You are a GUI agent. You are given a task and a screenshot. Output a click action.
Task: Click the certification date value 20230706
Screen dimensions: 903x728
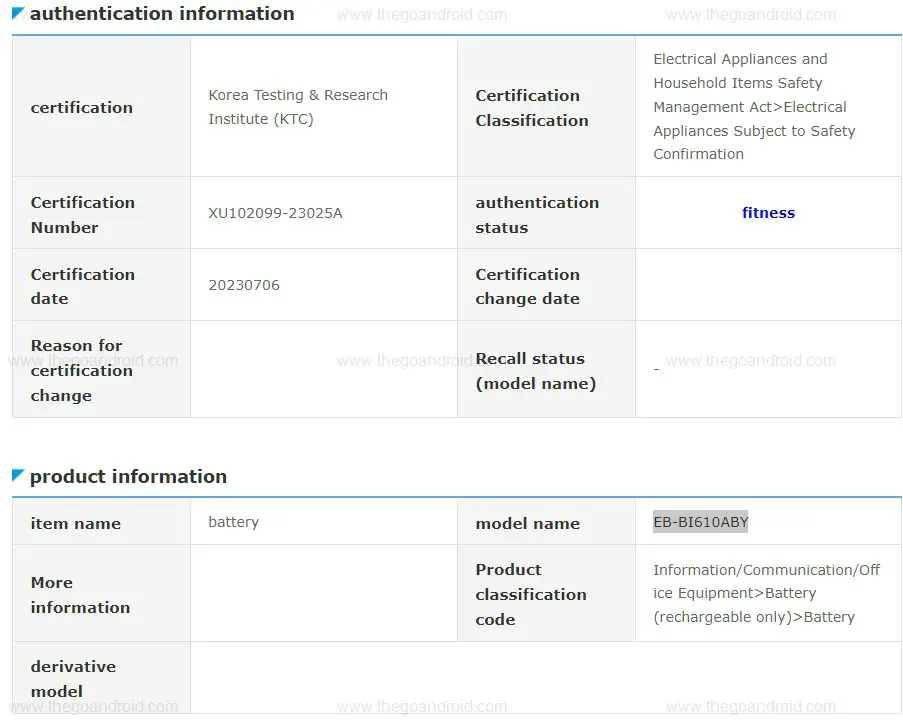coord(244,285)
